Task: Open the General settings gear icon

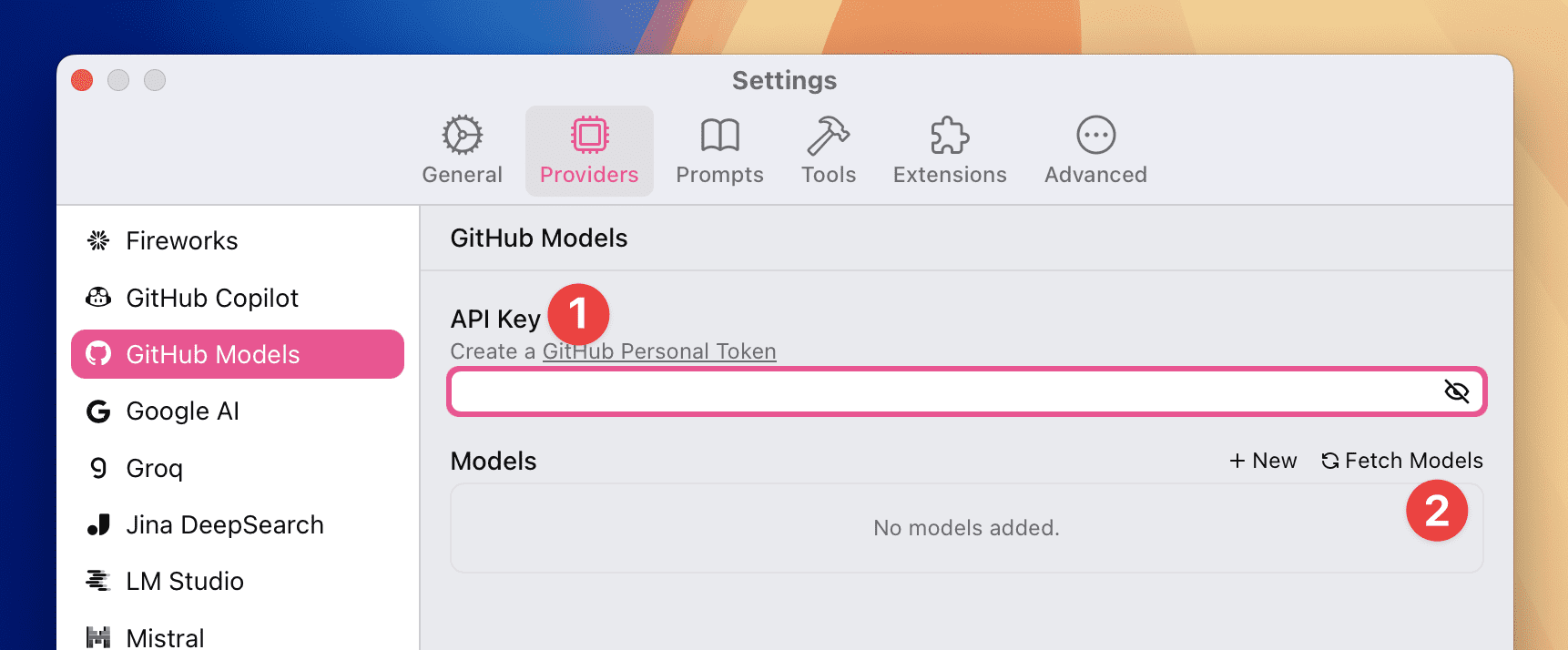Action: [463, 136]
